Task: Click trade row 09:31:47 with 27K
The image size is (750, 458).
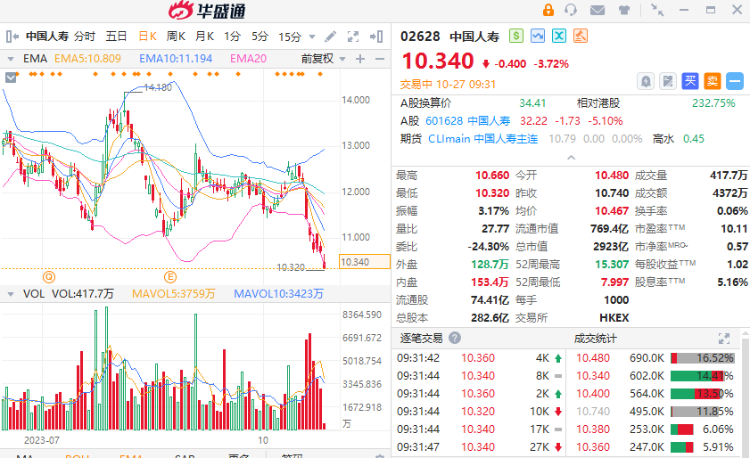Action: pyautogui.click(x=479, y=447)
